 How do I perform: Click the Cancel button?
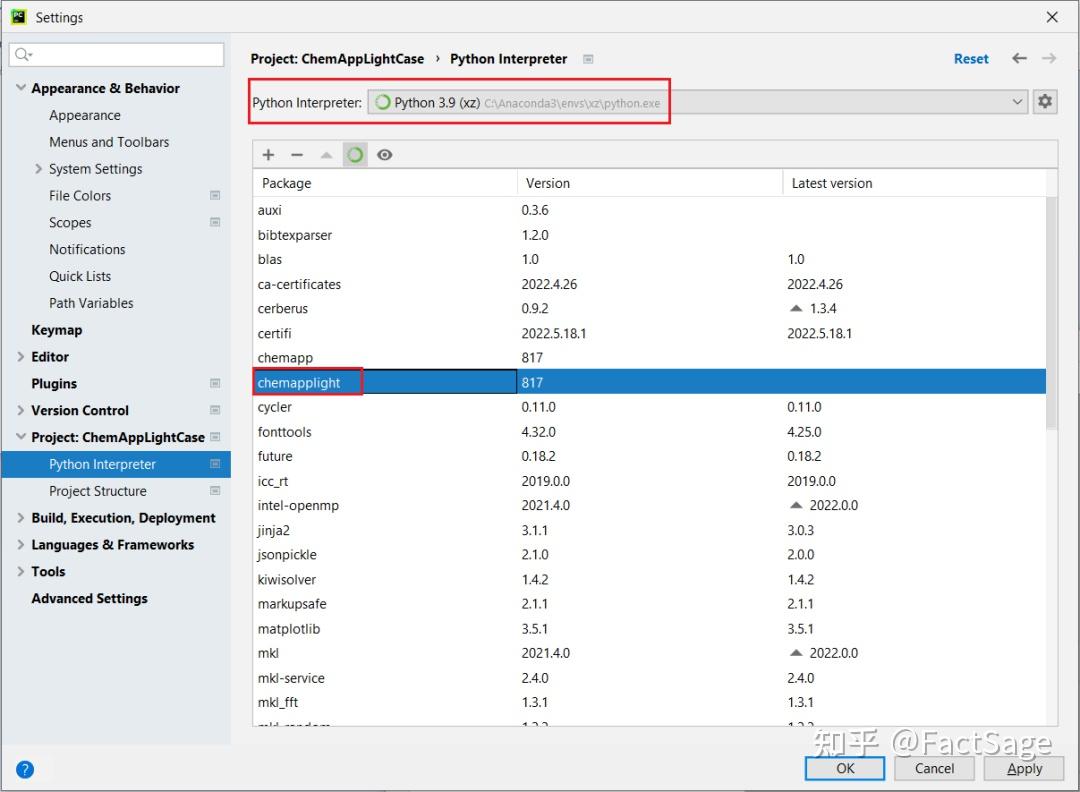coord(934,769)
